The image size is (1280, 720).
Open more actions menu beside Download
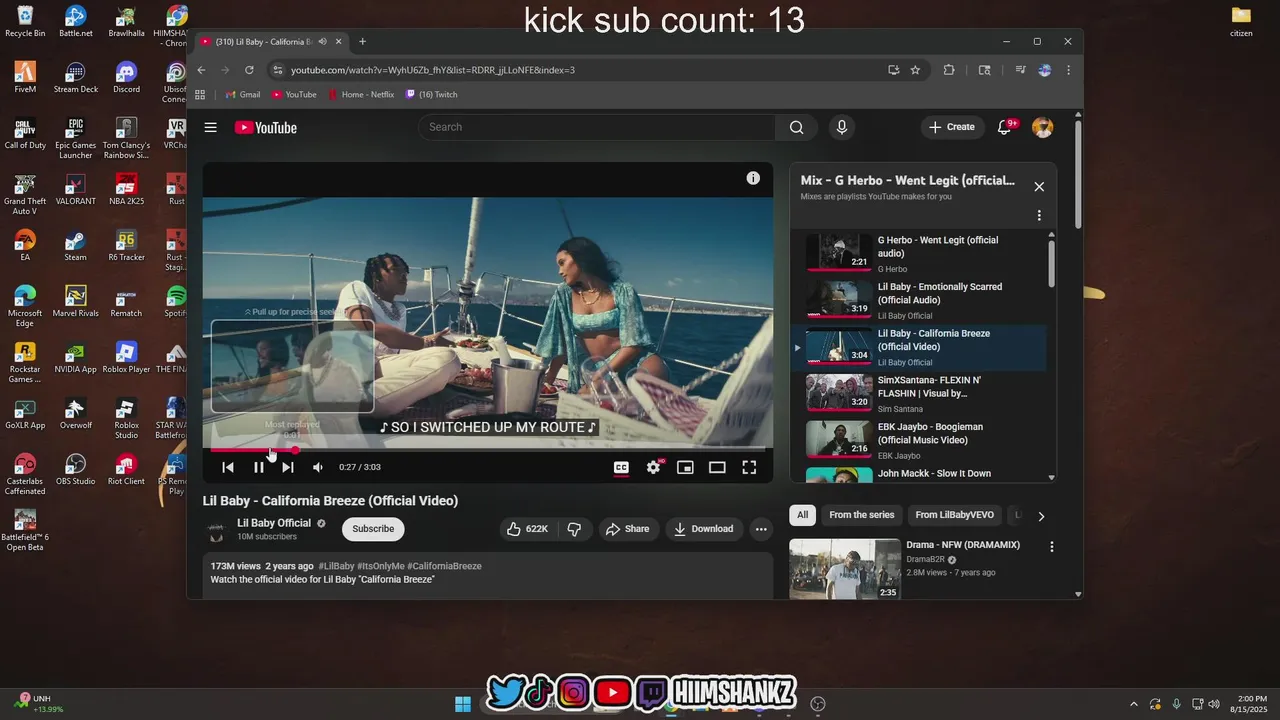coord(761,529)
